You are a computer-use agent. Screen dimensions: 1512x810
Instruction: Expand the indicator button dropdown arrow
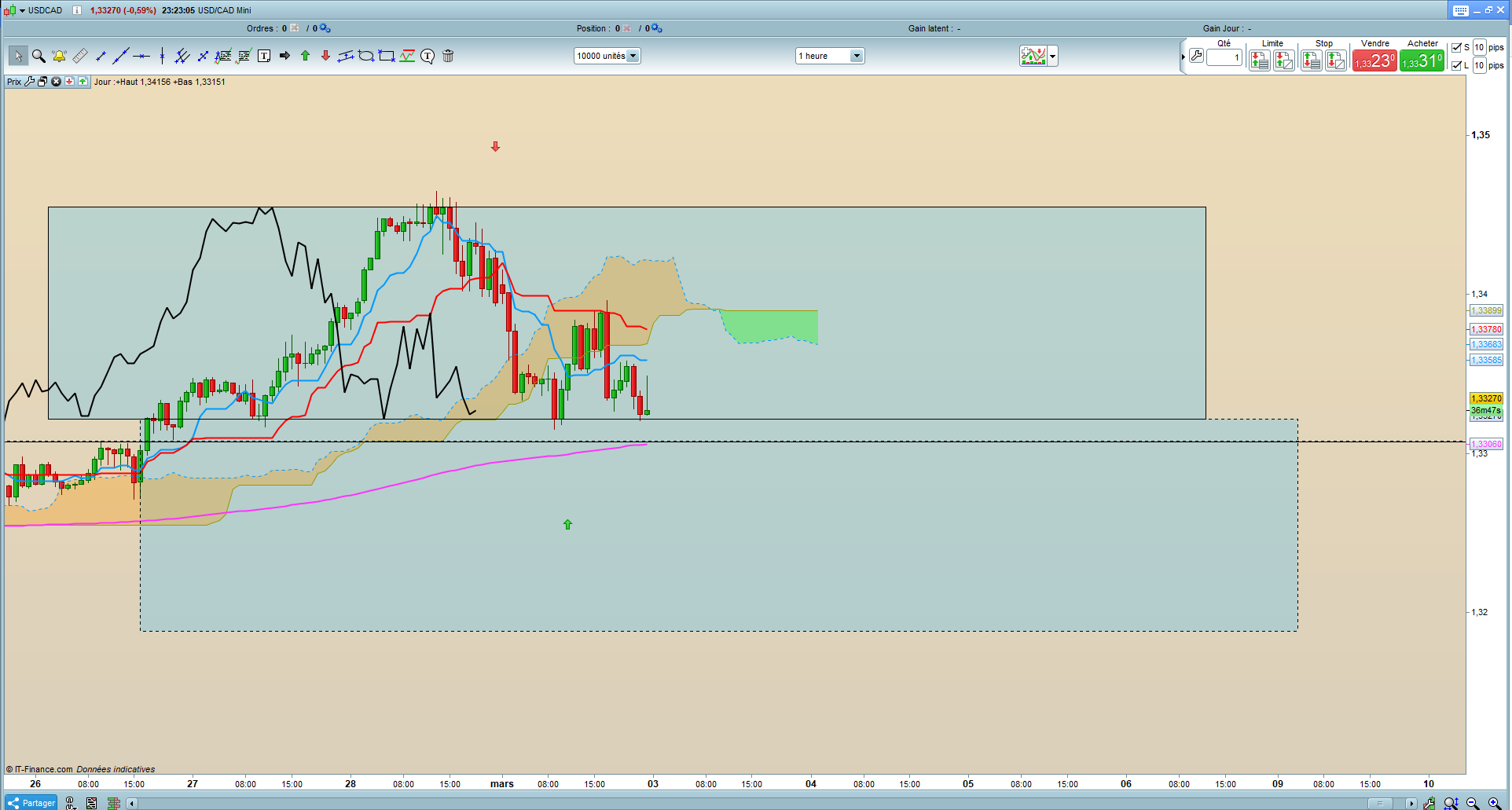(1053, 56)
